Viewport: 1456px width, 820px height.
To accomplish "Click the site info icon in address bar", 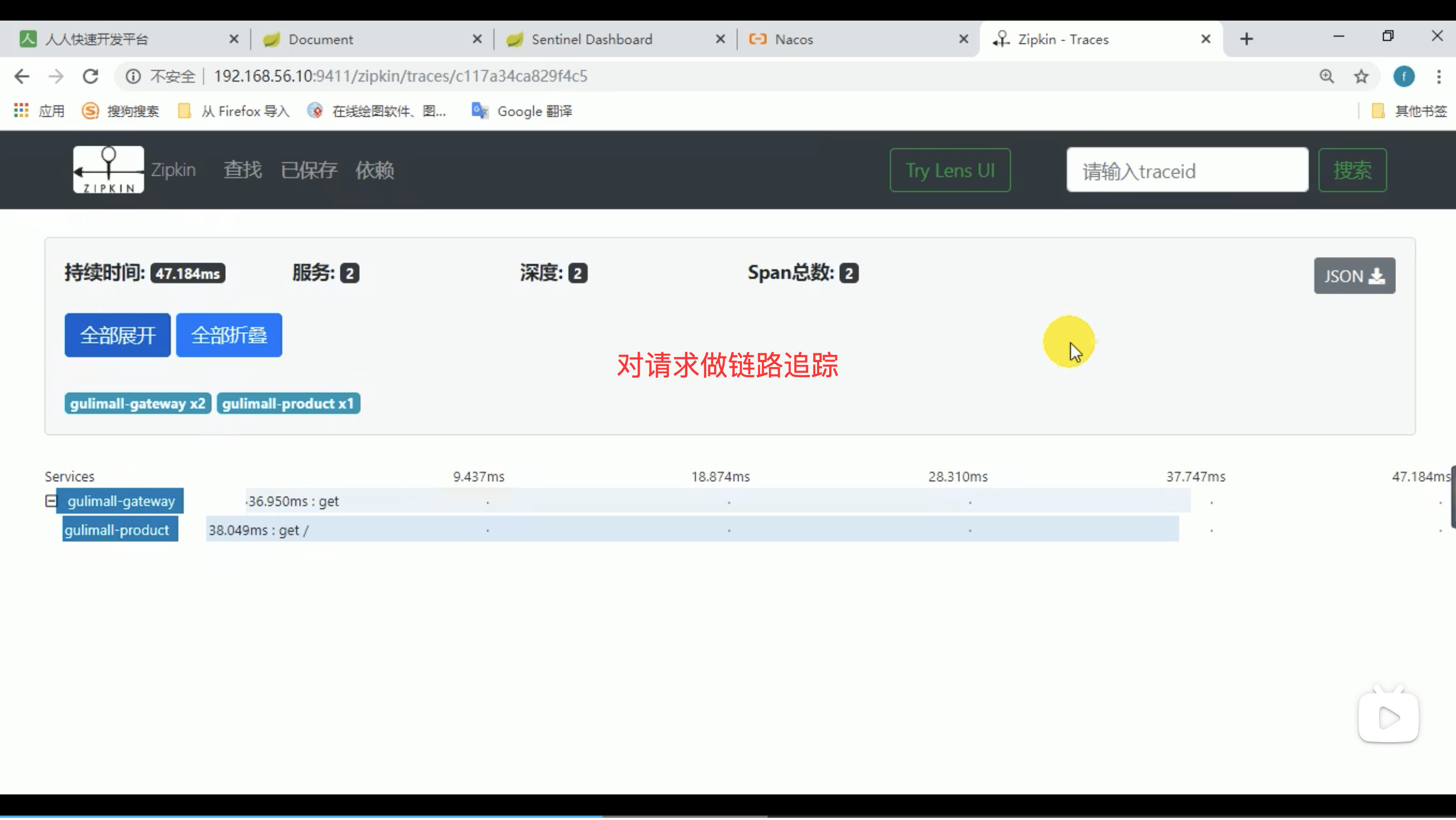I will (133, 76).
